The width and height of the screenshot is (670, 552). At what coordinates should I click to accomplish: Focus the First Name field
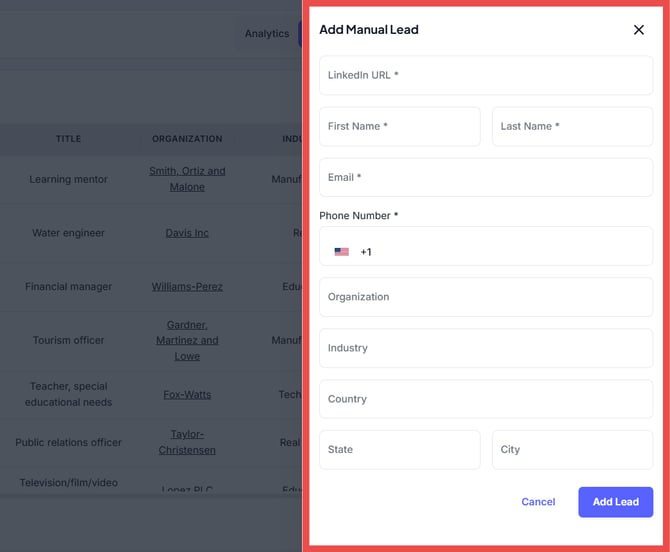400,126
